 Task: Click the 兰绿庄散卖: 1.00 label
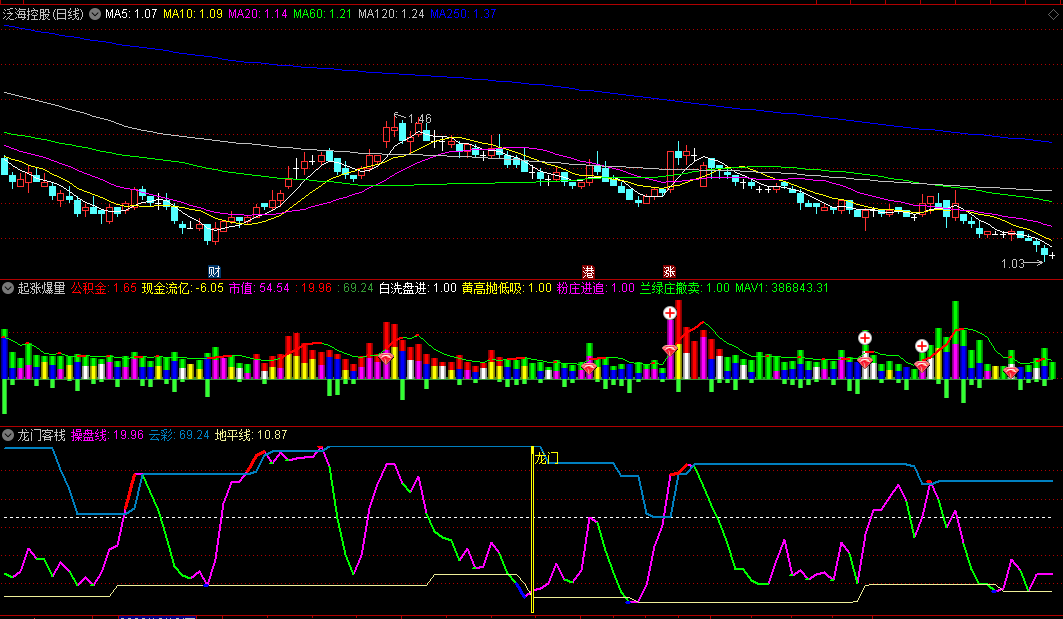[685, 288]
